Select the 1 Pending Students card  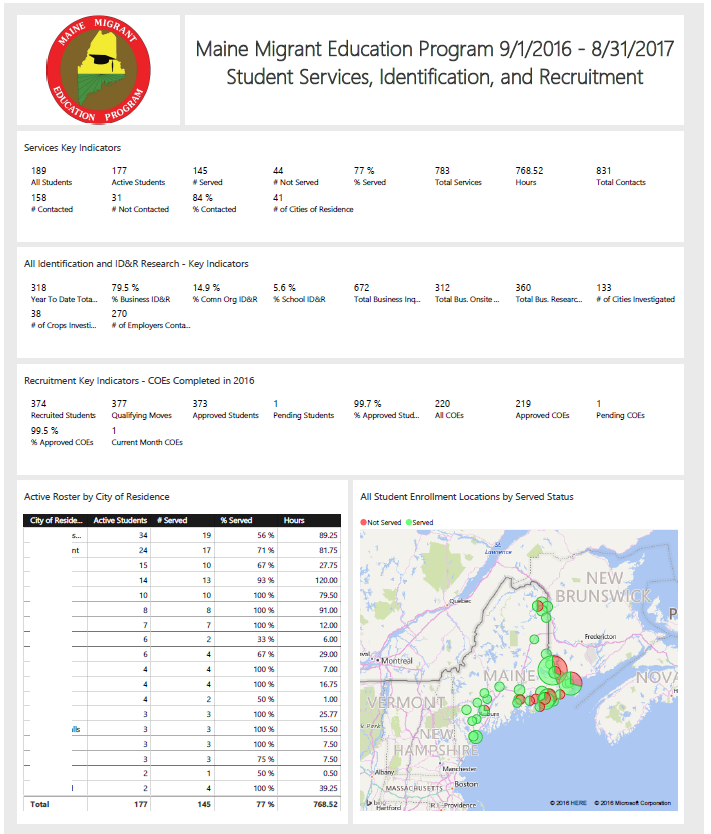coord(304,409)
